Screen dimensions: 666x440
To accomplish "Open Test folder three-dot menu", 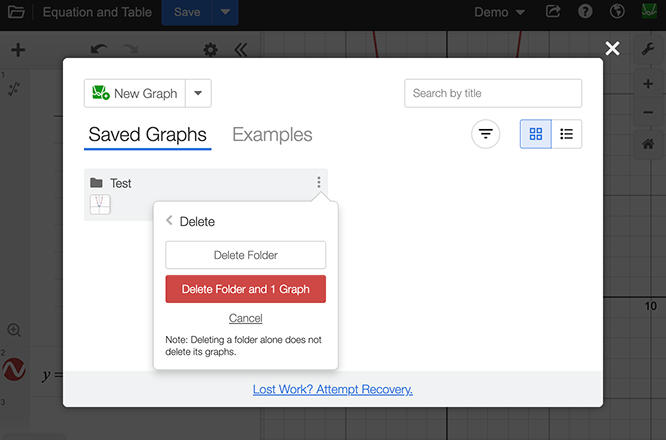I will (319, 183).
